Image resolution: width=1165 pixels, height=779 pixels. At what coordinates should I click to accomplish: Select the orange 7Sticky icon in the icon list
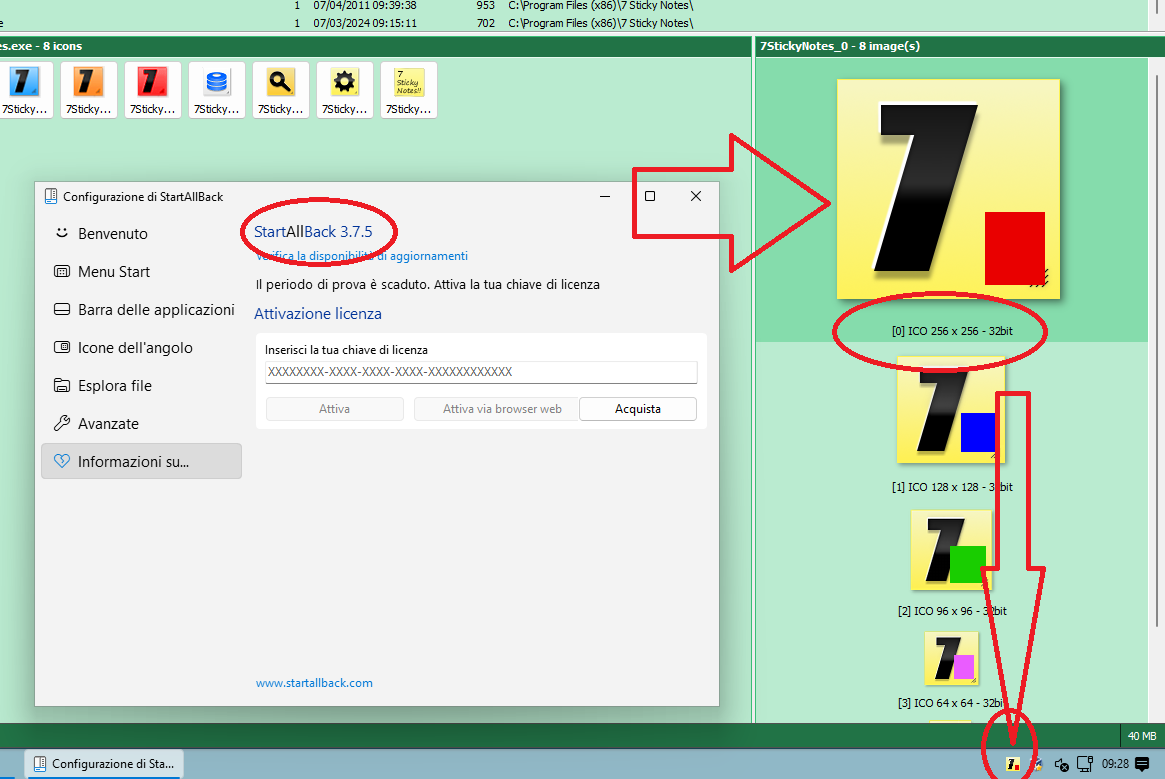pos(88,90)
